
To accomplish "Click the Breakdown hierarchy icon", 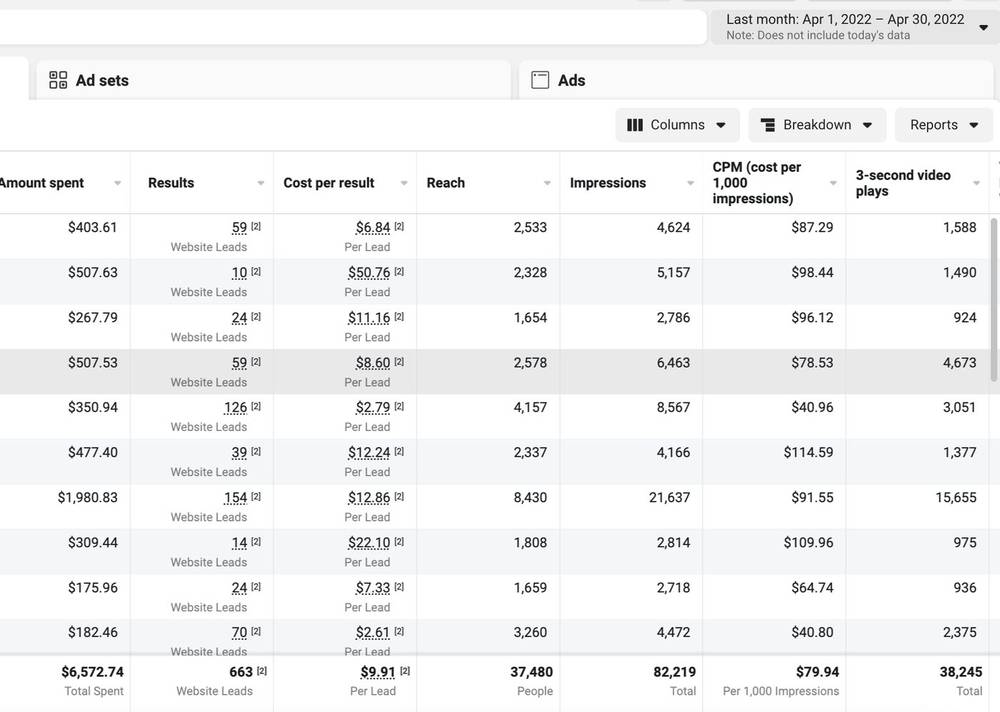I will pos(768,125).
